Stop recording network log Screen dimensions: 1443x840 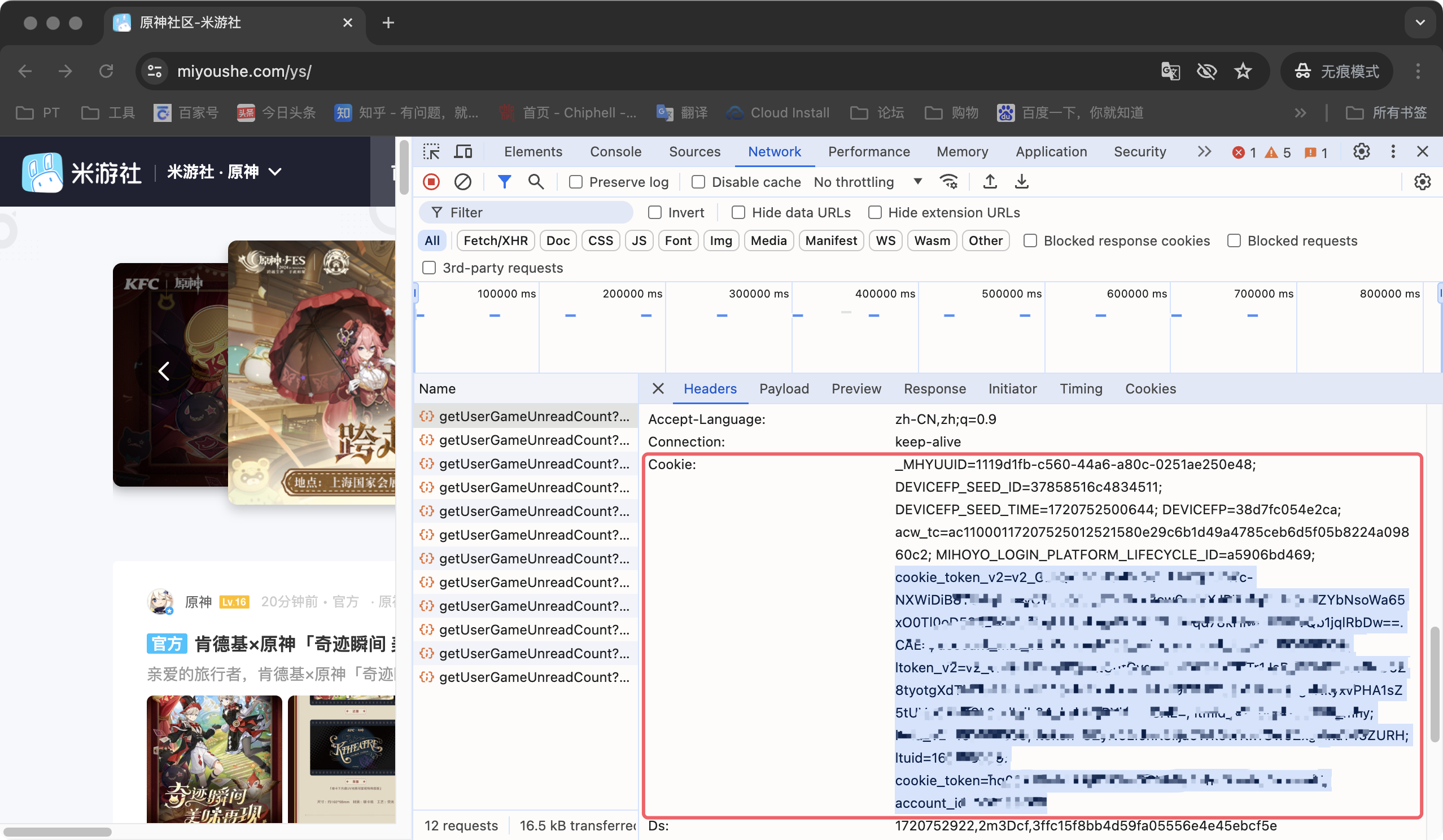coord(431,182)
